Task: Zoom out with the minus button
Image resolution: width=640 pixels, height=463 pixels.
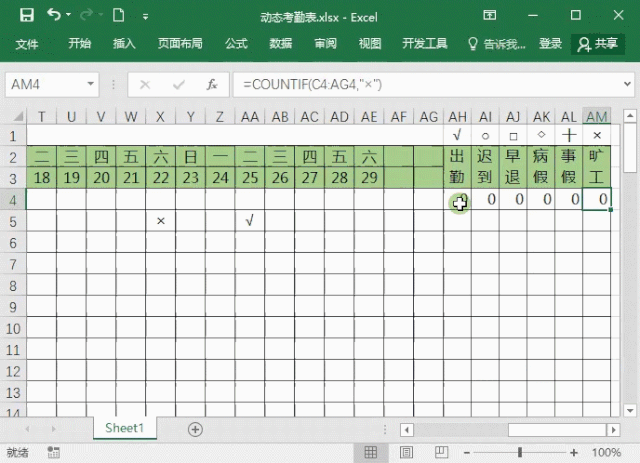Action: pos(467,452)
